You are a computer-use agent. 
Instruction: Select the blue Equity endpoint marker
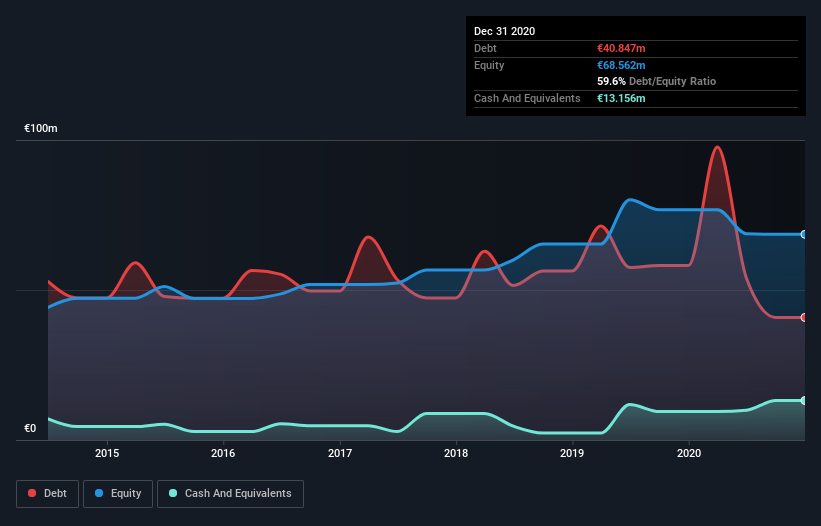pos(804,234)
